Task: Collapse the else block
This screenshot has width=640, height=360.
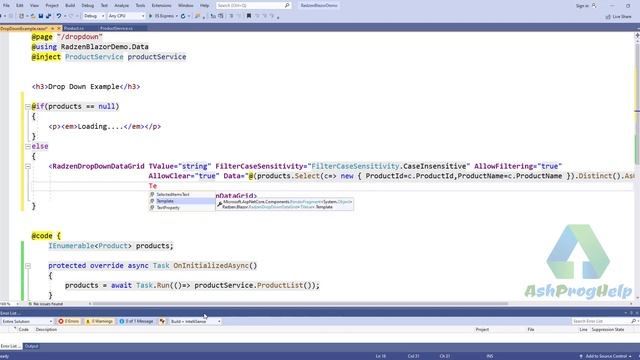Action: [x=28, y=146]
